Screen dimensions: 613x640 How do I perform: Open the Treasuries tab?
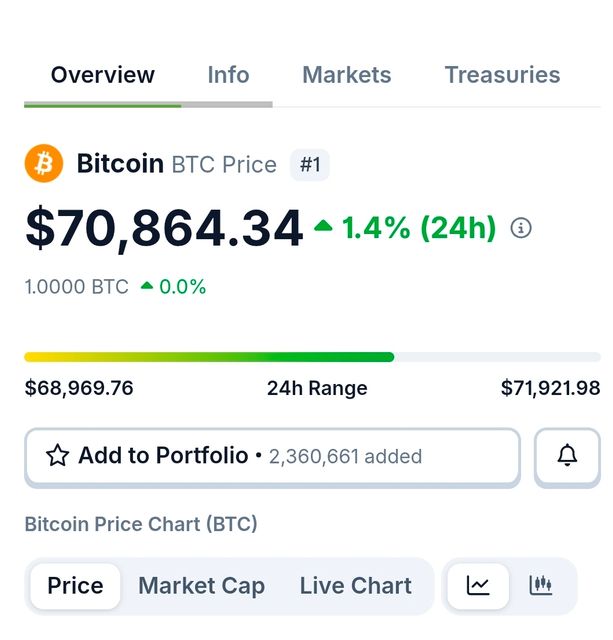coord(502,75)
